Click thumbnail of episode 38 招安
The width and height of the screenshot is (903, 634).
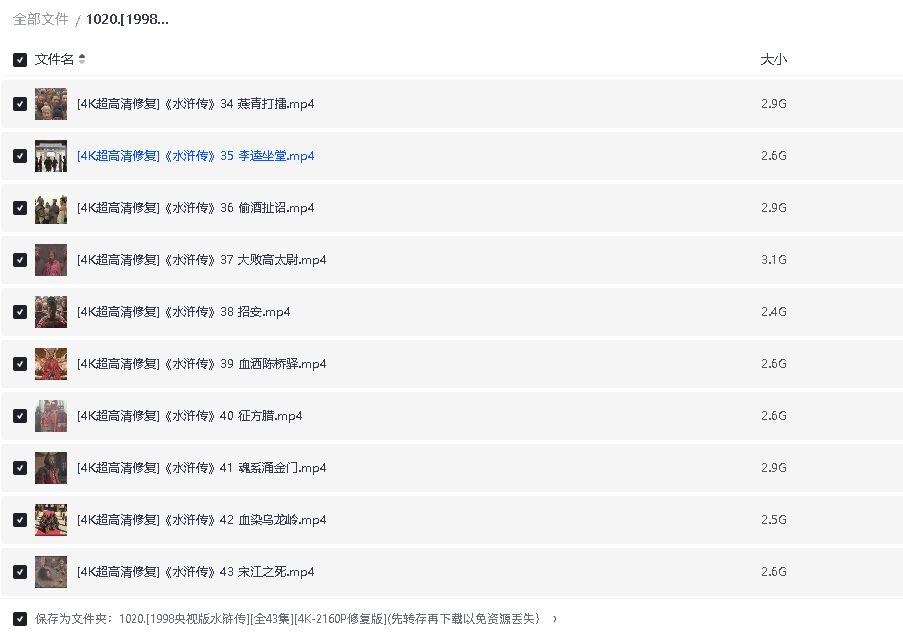(51, 312)
